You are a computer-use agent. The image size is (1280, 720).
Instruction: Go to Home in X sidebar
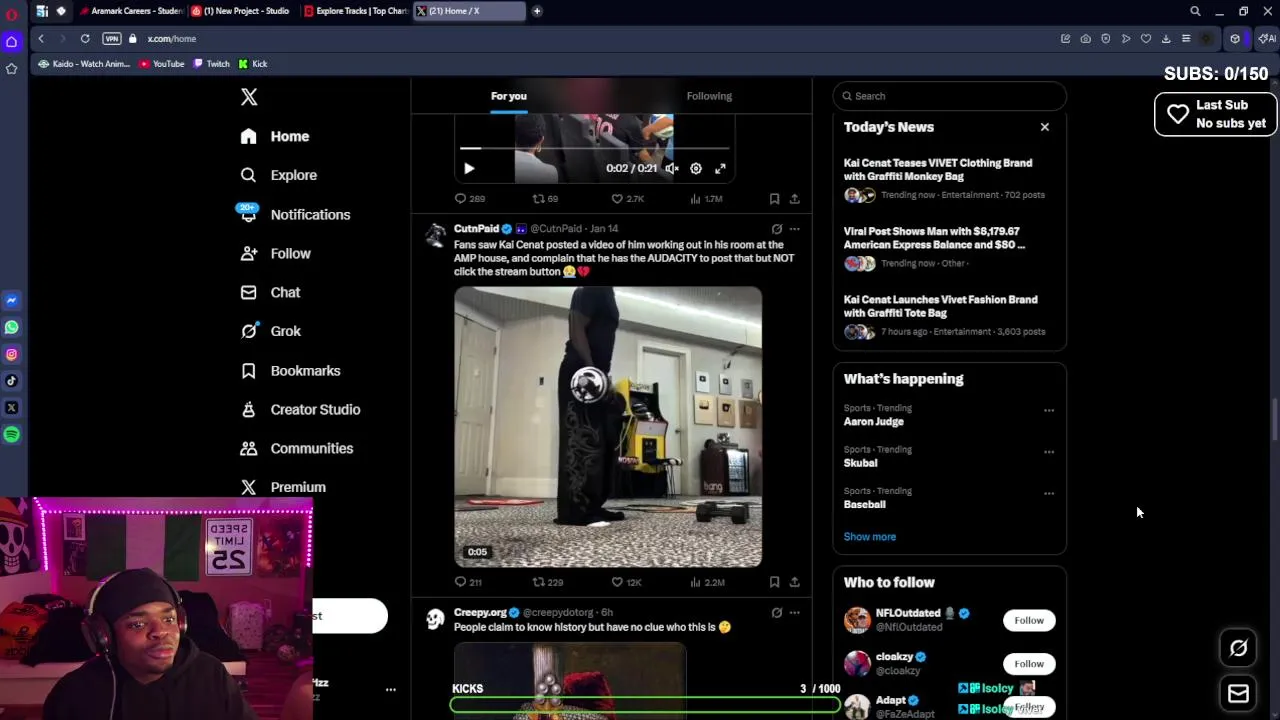(275, 136)
